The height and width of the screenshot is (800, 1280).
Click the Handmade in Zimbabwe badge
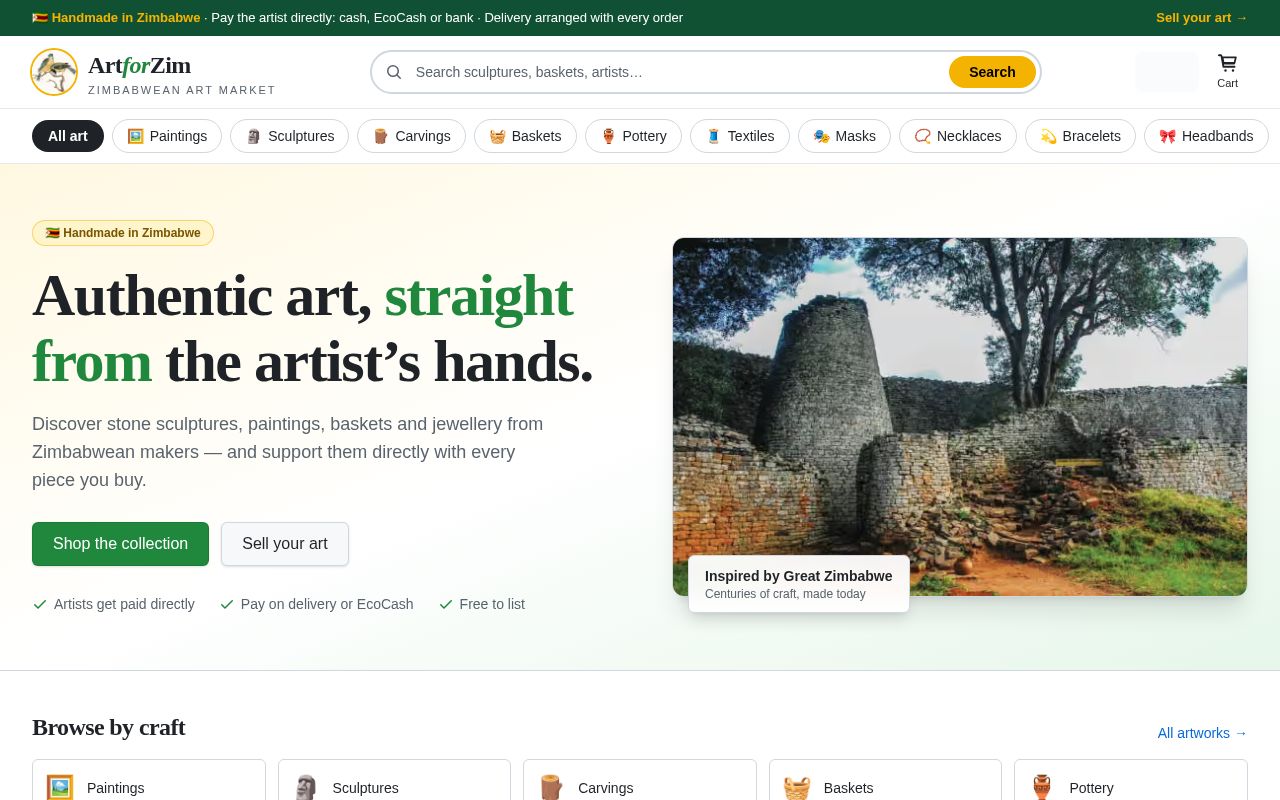[x=123, y=233]
